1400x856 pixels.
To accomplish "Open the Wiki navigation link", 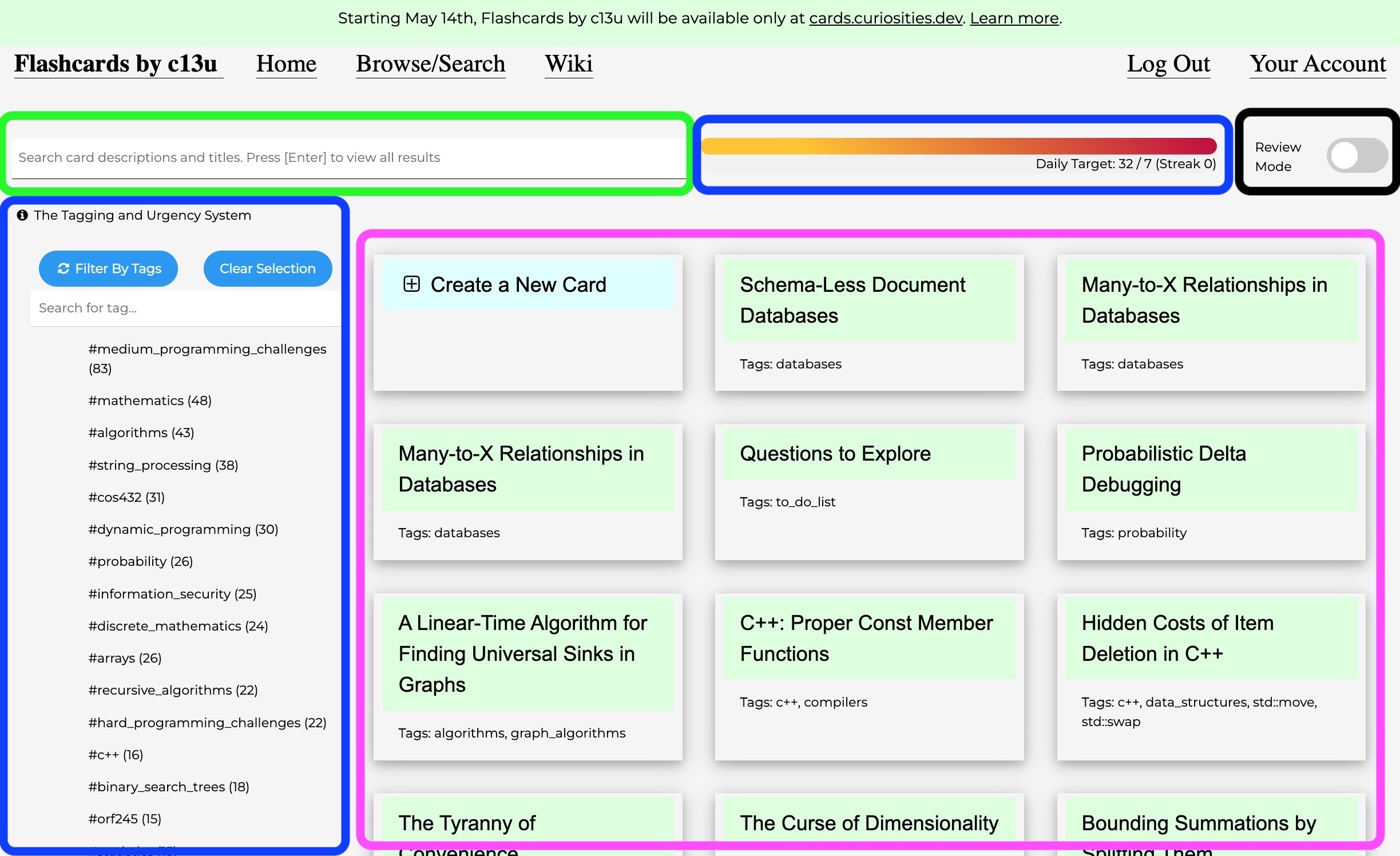I will coord(569,64).
